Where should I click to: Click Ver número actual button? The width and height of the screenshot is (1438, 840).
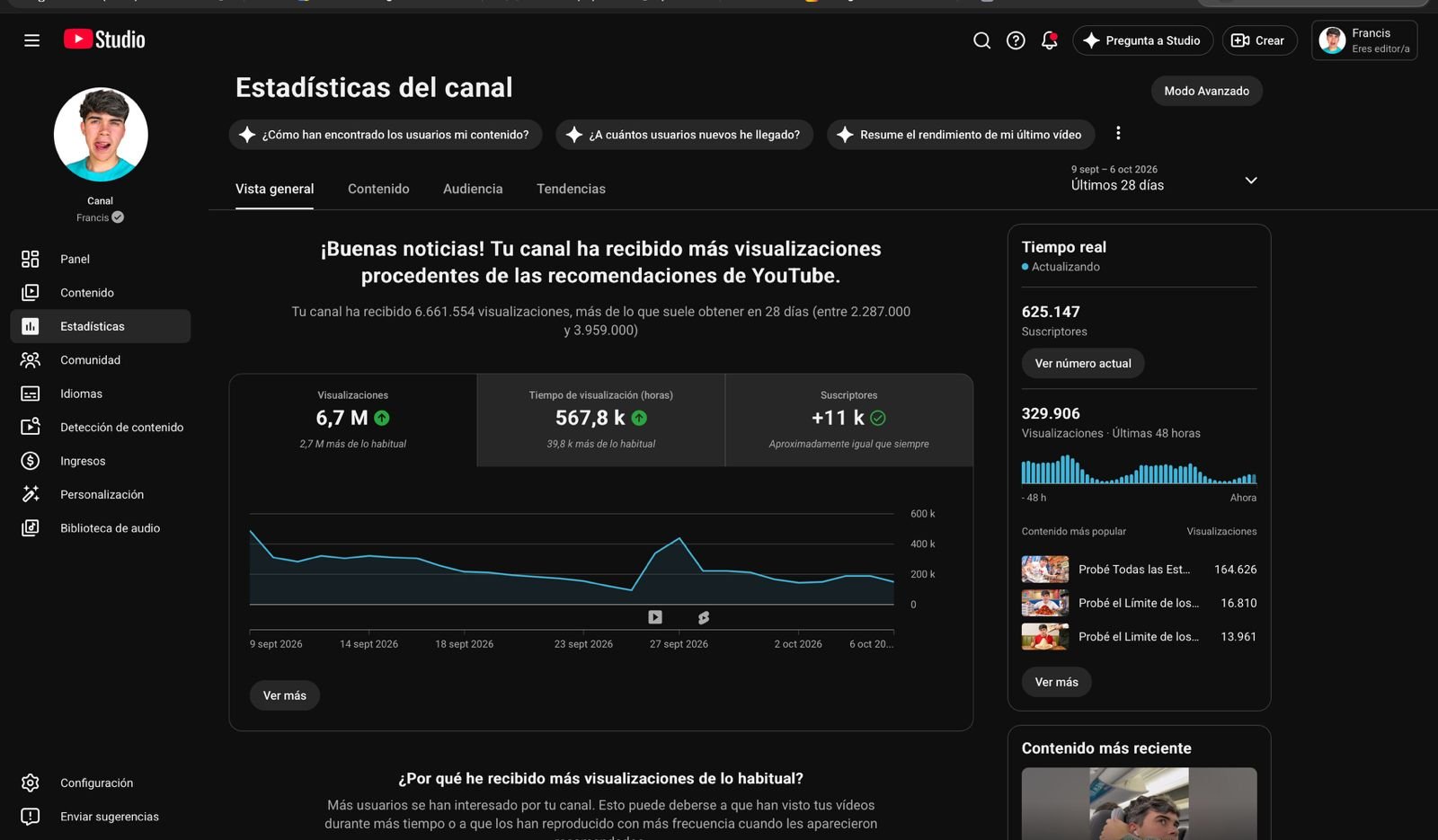point(1083,363)
